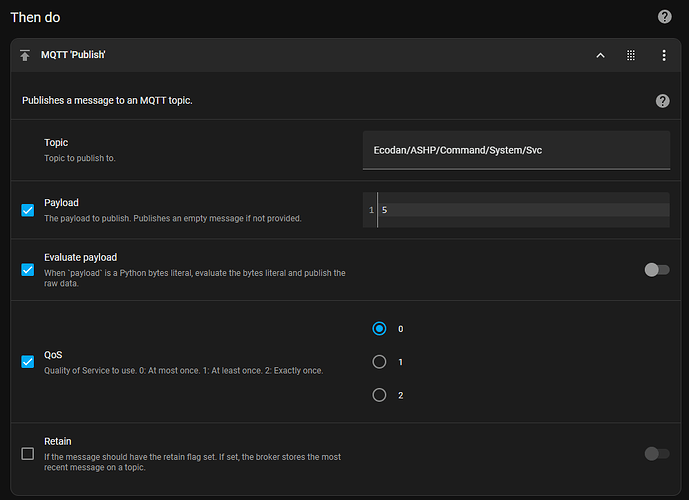The width and height of the screenshot is (689, 500).
Task: Uncheck the Evaluate payload checkbox
Action: (28, 269)
